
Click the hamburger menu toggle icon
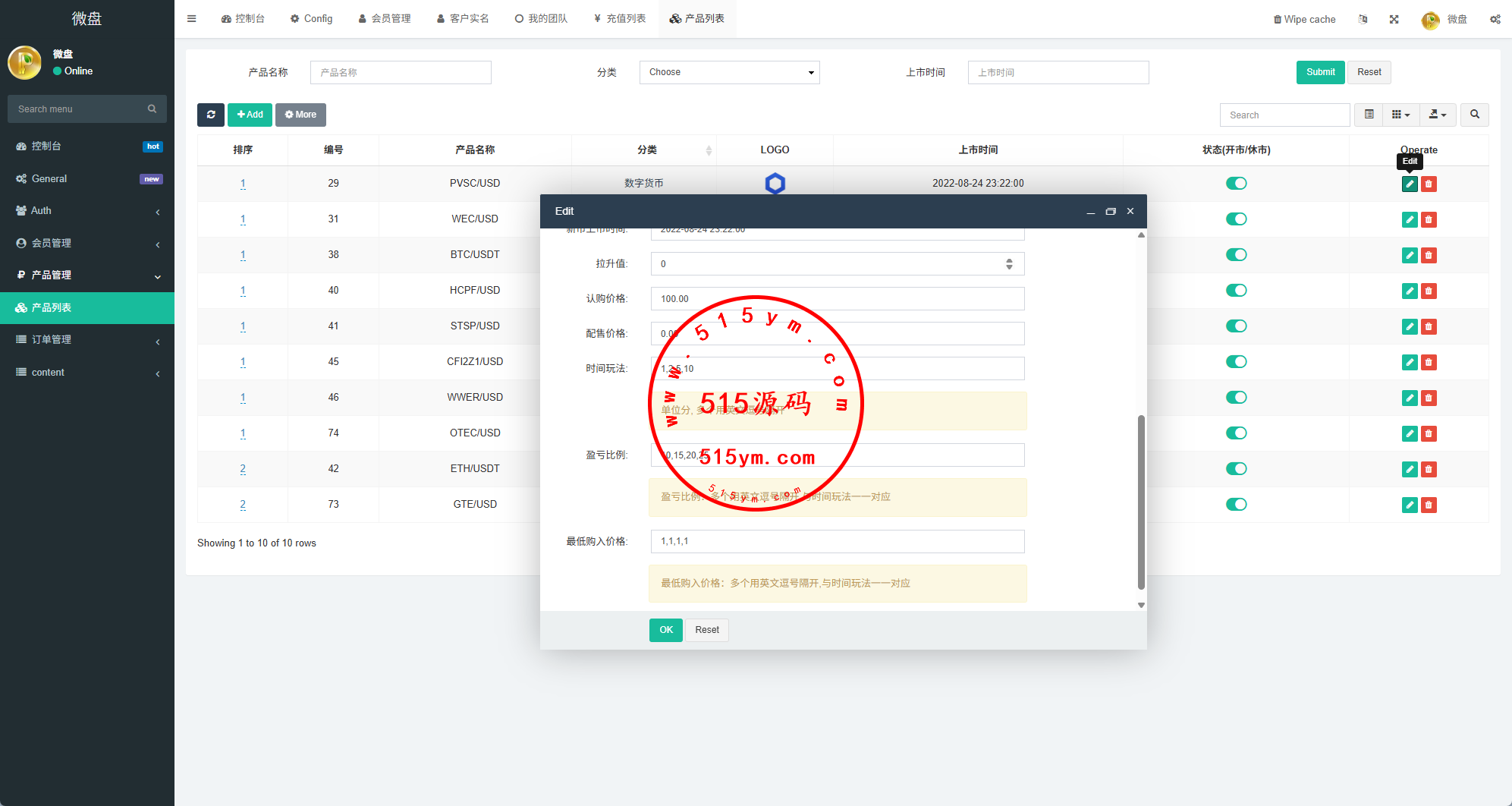click(192, 19)
